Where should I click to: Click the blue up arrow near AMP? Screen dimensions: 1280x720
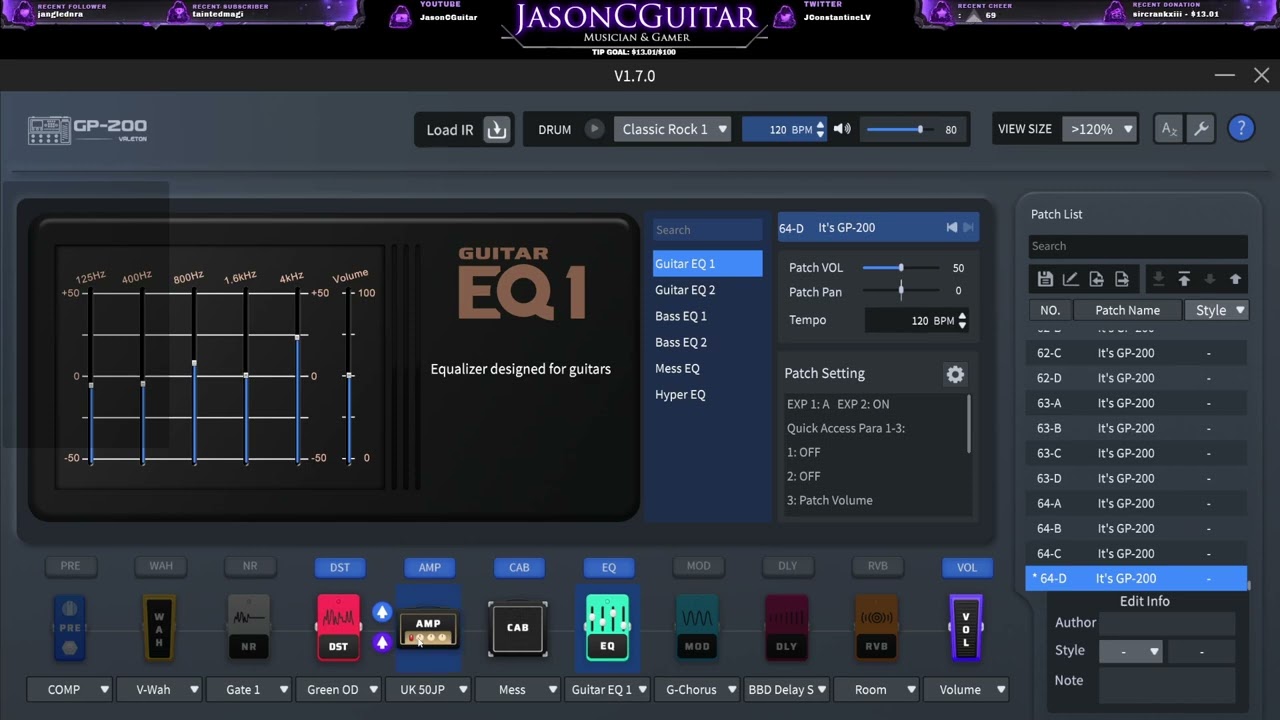382,612
